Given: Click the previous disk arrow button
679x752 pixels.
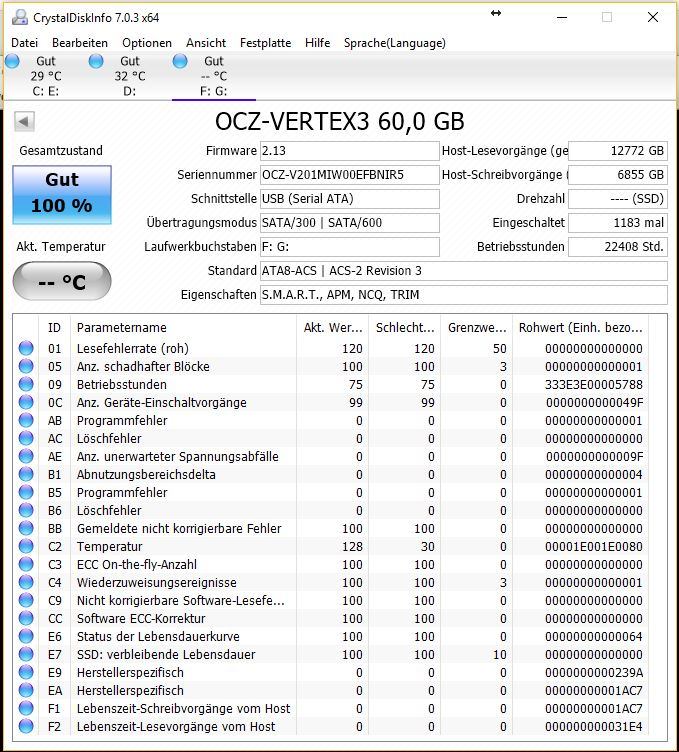Looking at the screenshot, I should (x=24, y=121).
